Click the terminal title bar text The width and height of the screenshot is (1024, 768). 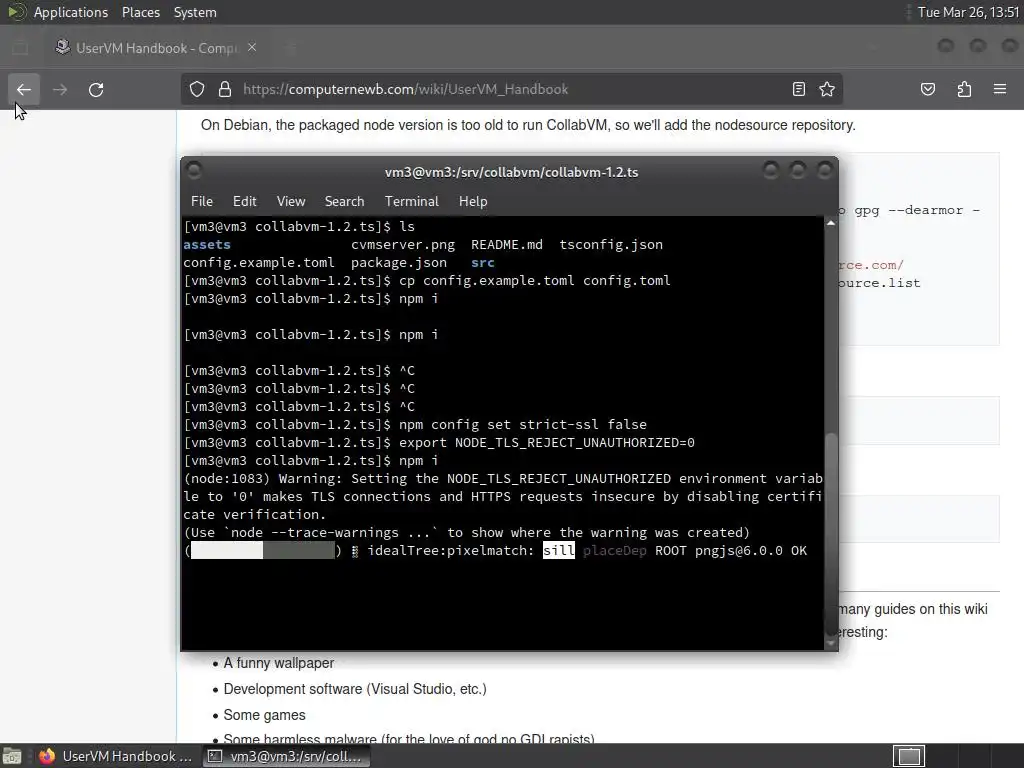coord(511,172)
